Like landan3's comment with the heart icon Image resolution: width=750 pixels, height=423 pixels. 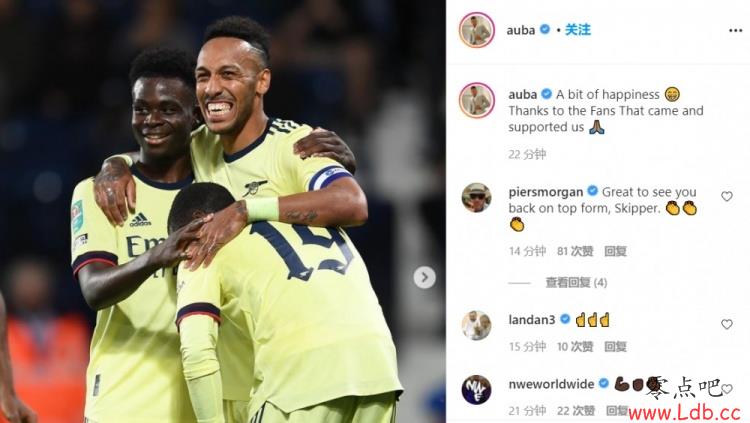pos(727,324)
